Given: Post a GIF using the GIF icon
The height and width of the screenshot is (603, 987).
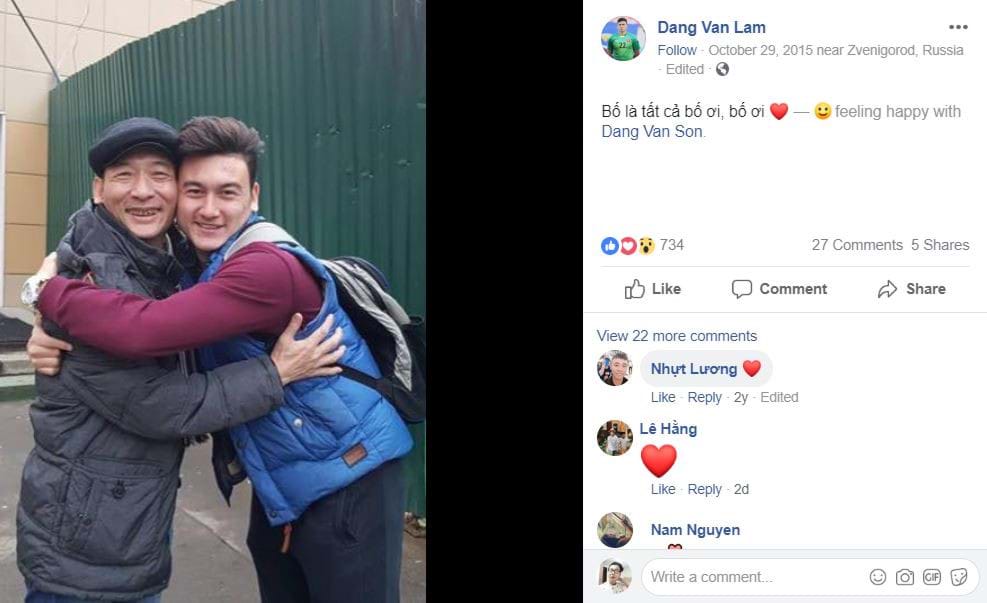Looking at the screenshot, I should tap(932, 577).
